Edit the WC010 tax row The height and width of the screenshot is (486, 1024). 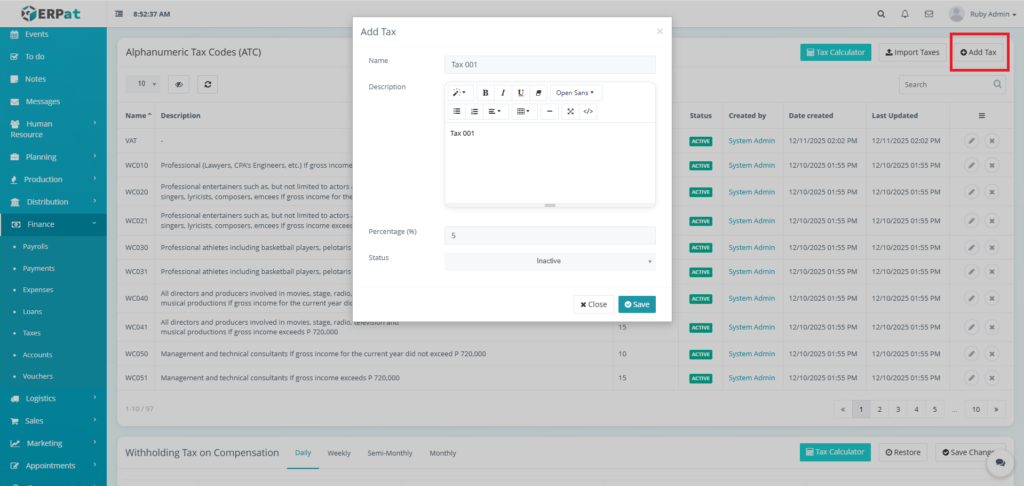point(972,166)
